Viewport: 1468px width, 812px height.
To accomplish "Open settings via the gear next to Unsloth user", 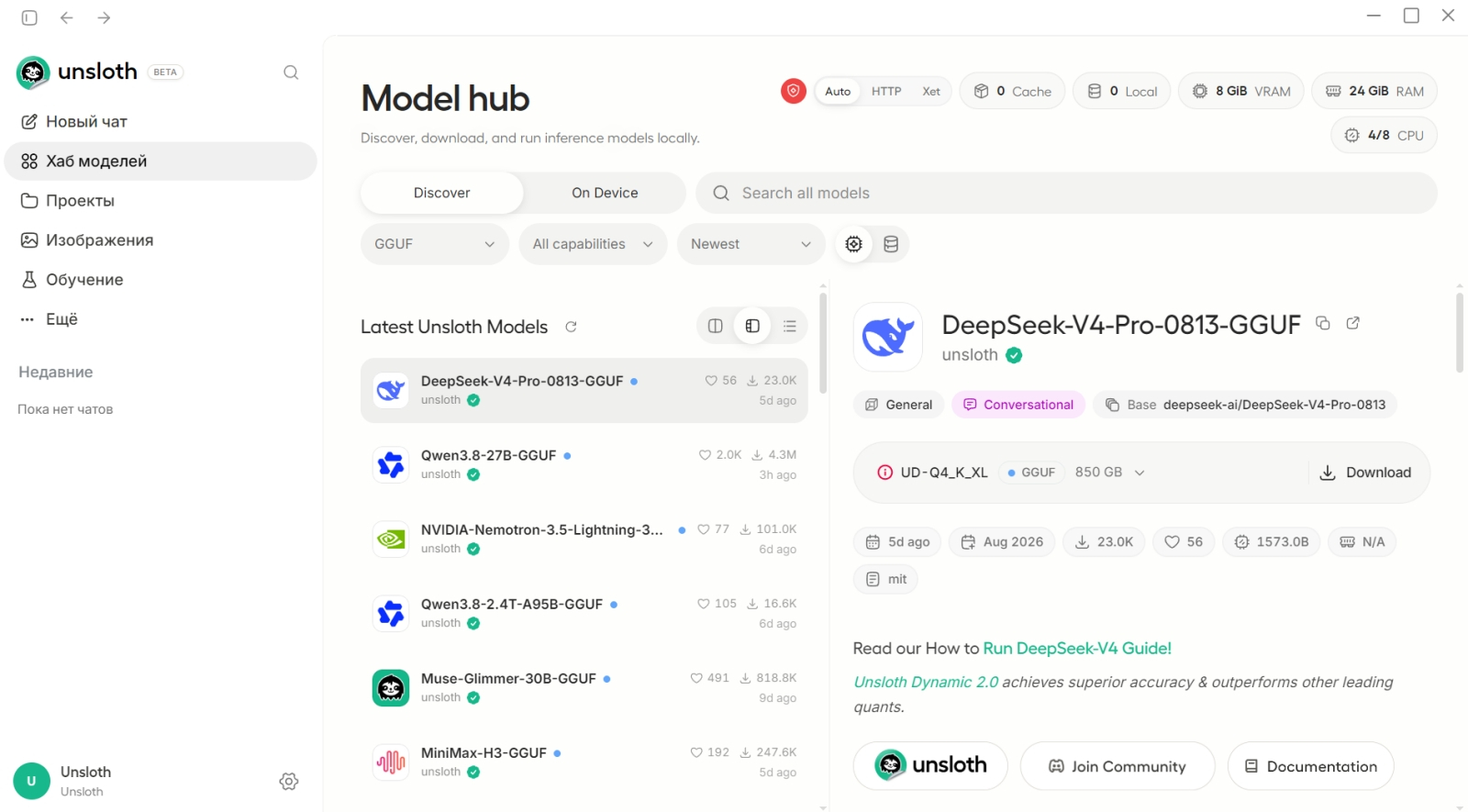I will pos(289,782).
